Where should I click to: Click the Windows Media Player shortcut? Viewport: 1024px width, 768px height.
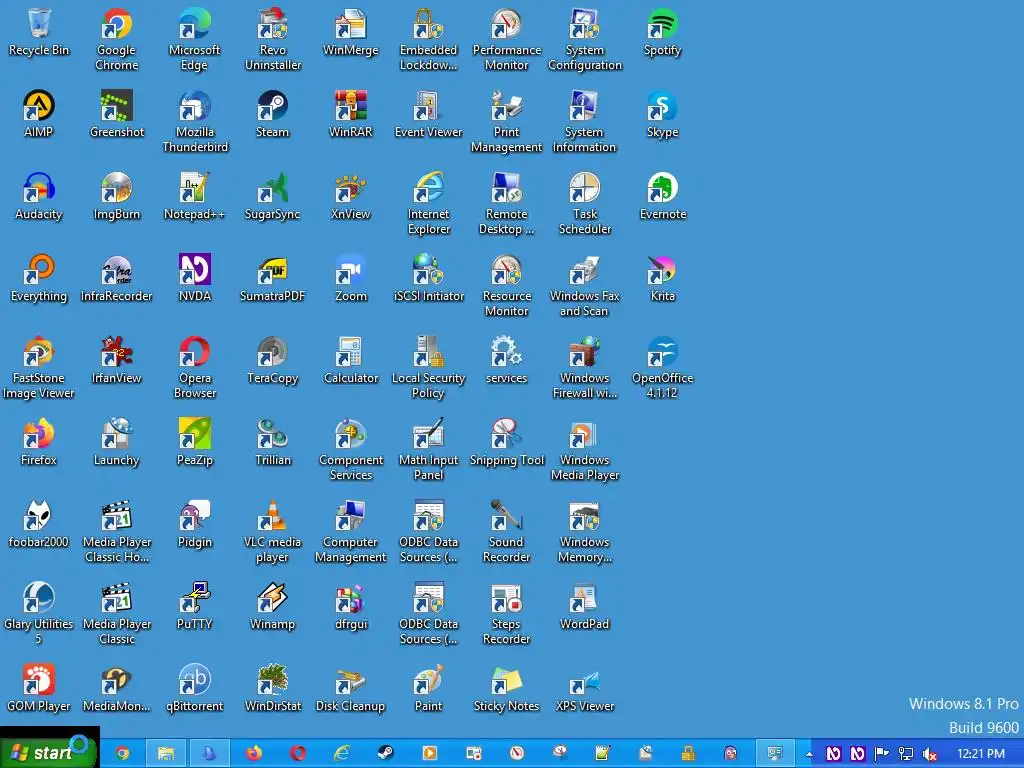point(584,450)
